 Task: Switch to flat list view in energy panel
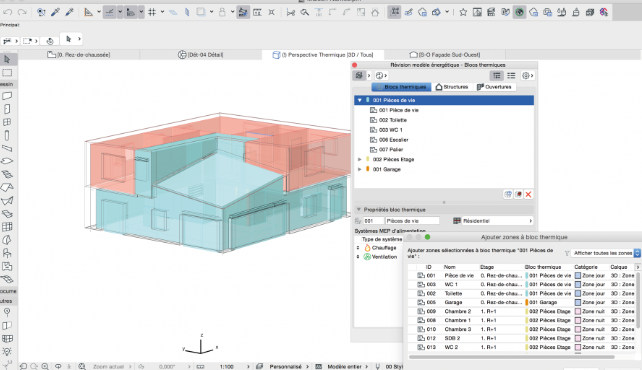pyautogui.click(x=511, y=75)
